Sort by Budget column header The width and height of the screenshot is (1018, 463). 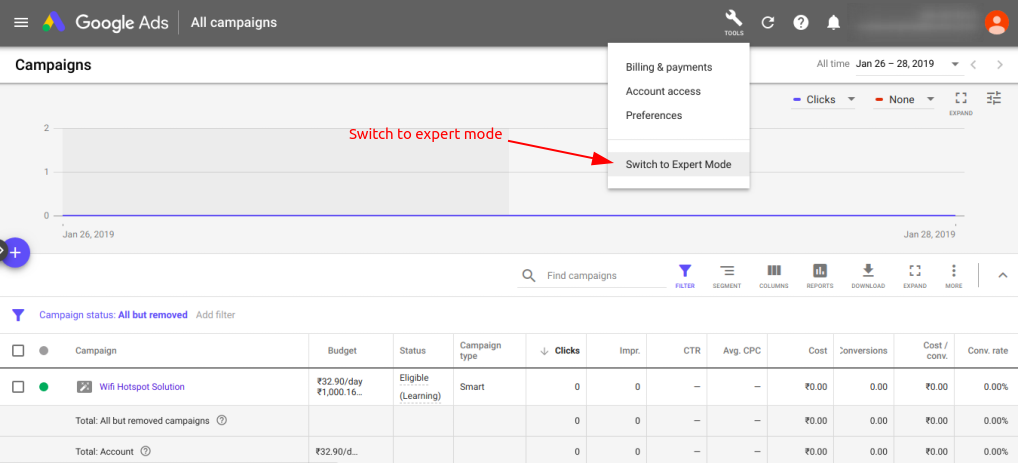342,351
